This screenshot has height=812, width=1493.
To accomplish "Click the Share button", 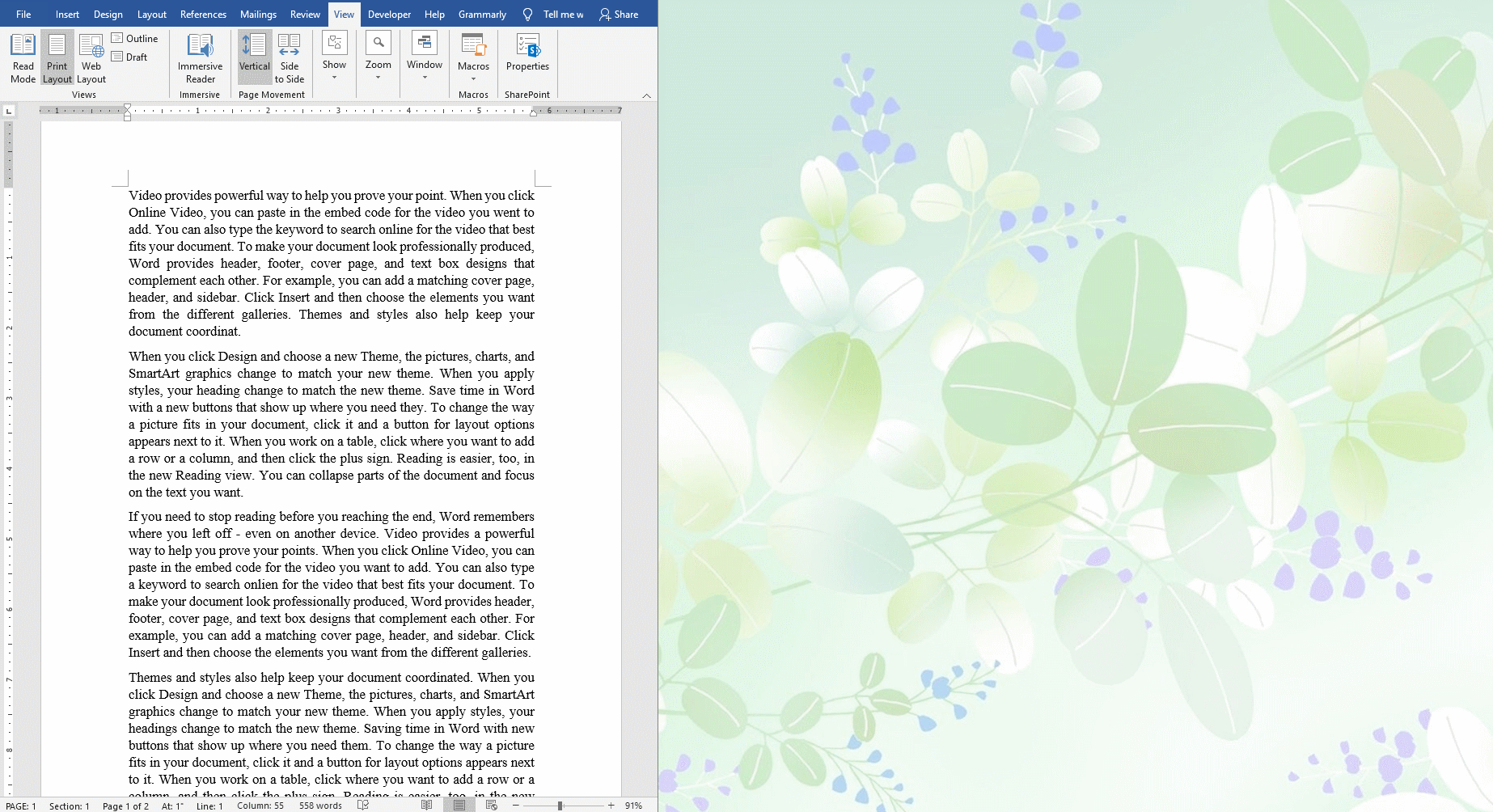I will point(619,14).
